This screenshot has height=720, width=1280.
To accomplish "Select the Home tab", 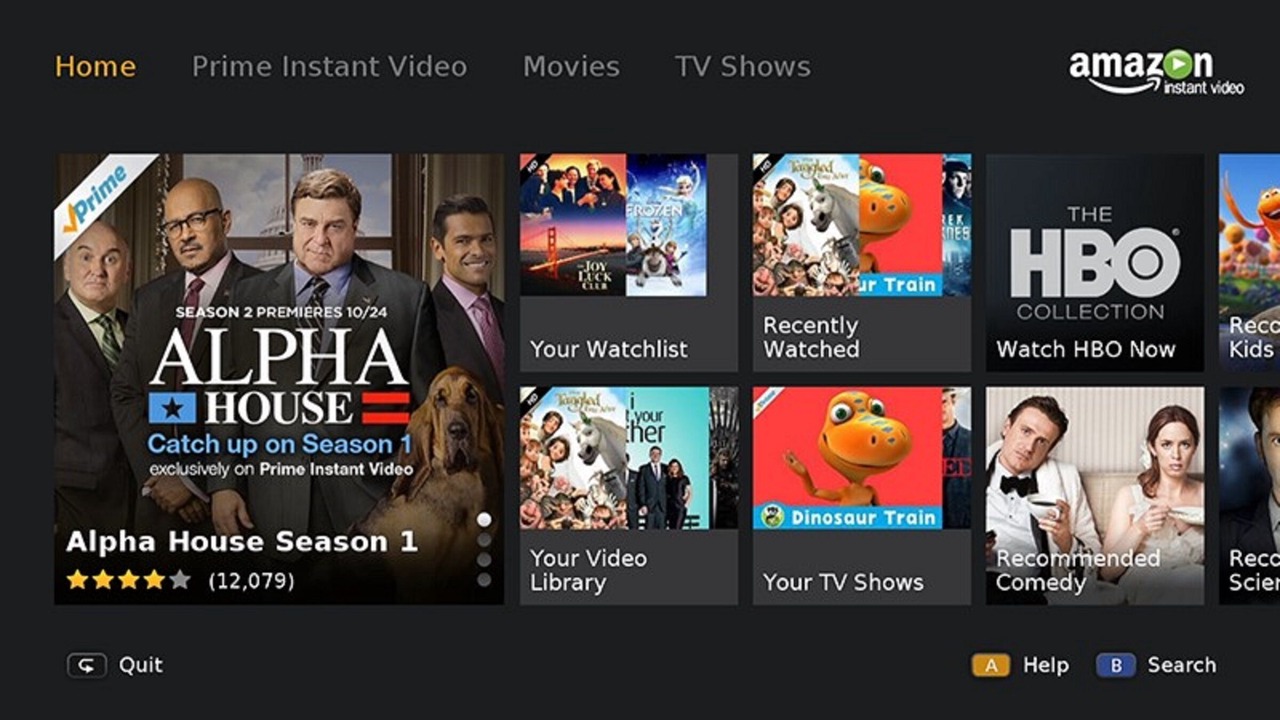I will click(95, 67).
